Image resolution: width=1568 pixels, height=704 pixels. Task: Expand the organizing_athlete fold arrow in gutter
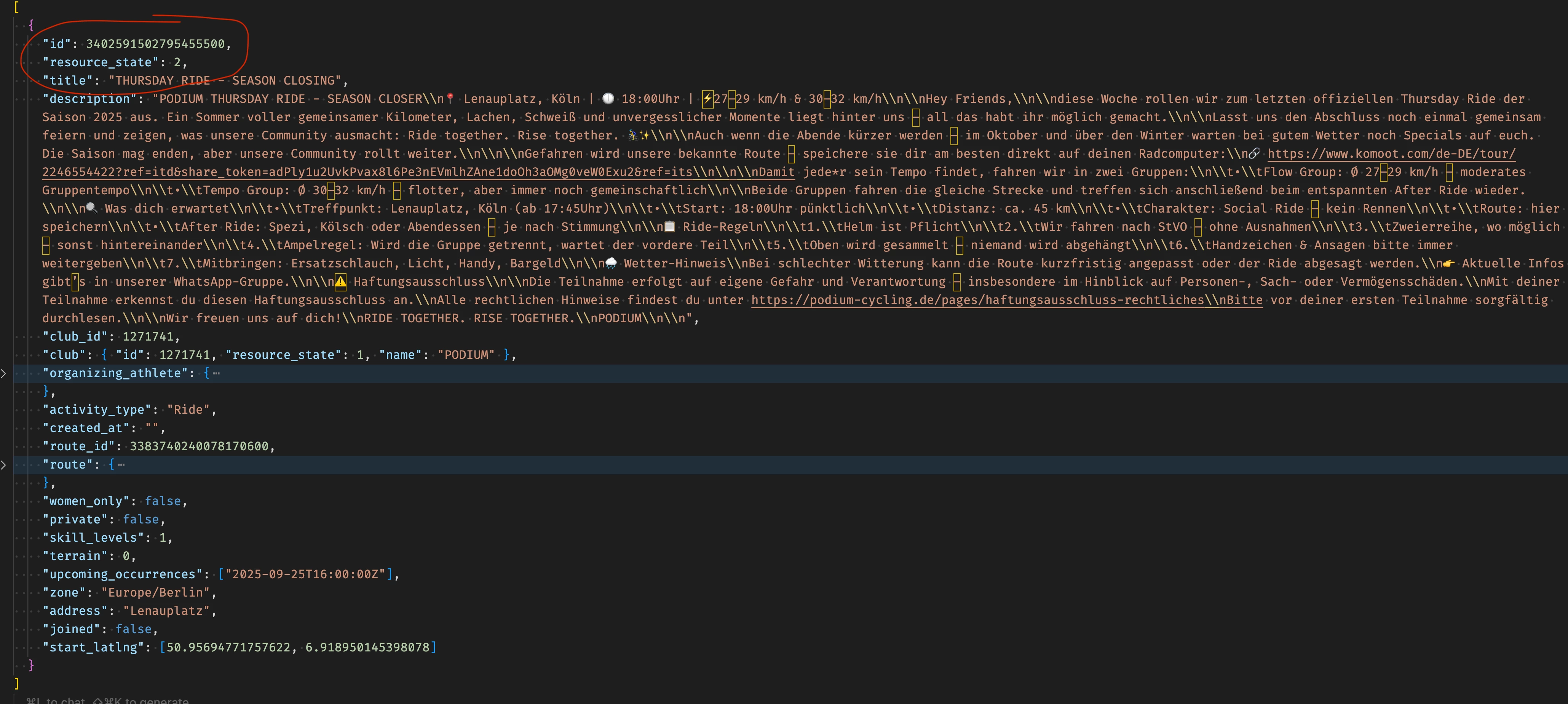(4, 373)
